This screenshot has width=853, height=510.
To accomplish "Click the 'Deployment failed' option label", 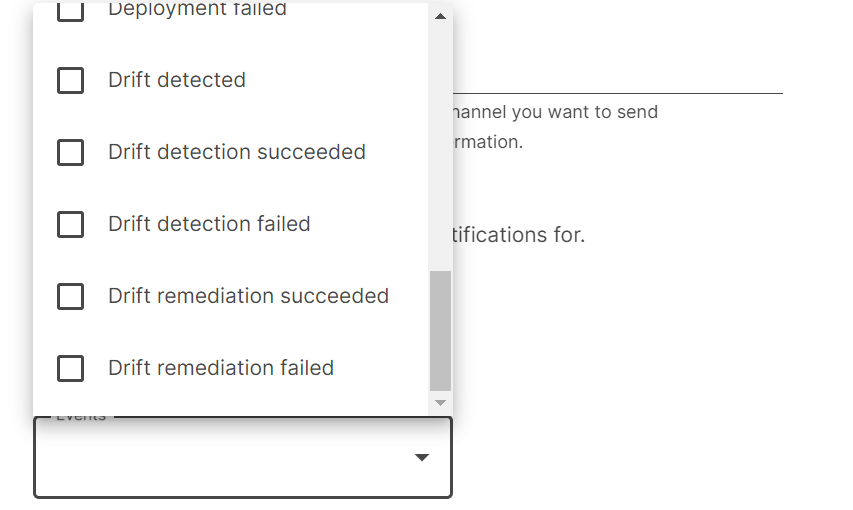I will coord(197,10).
